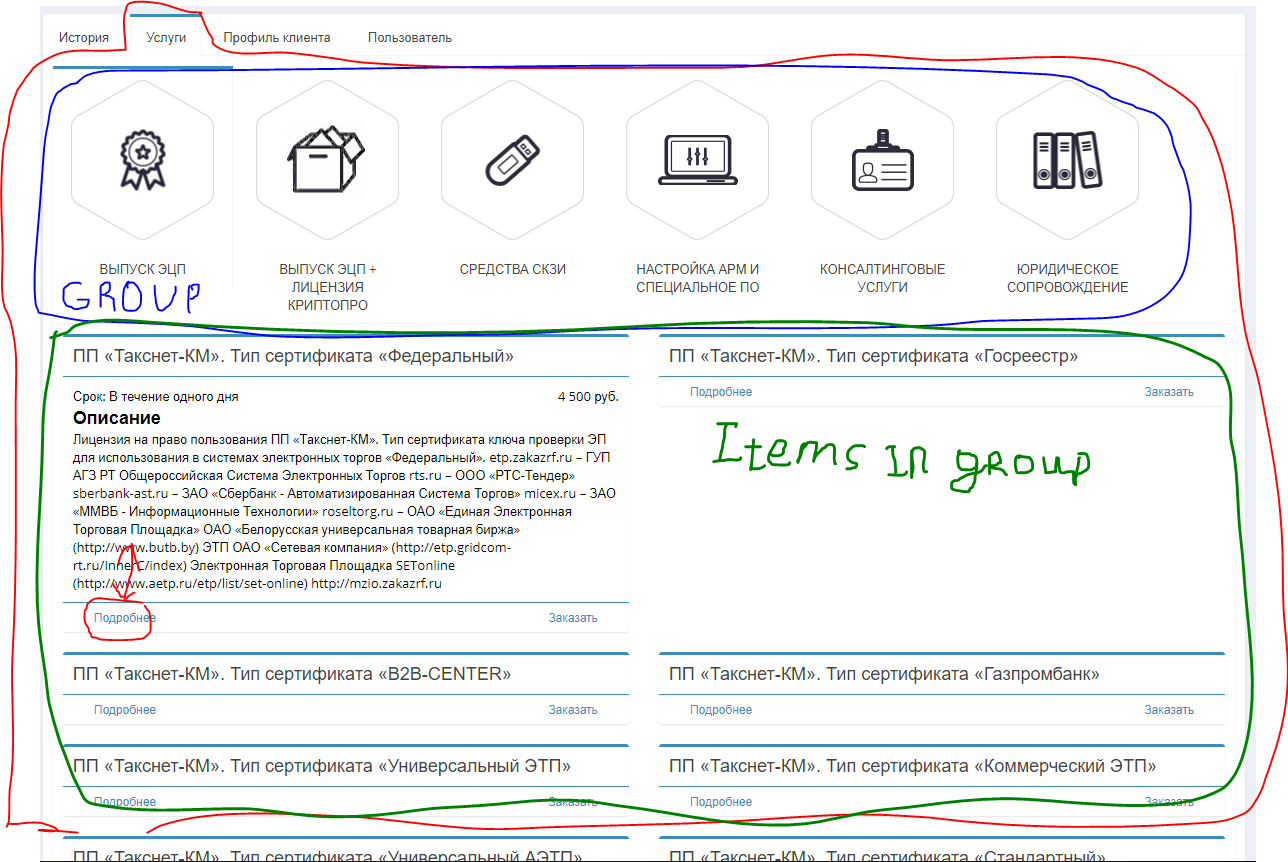Click the «Универсальный ЭТП» card title
The width and height of the screenshot is (1288, 862).
click(x=322, y=766)
